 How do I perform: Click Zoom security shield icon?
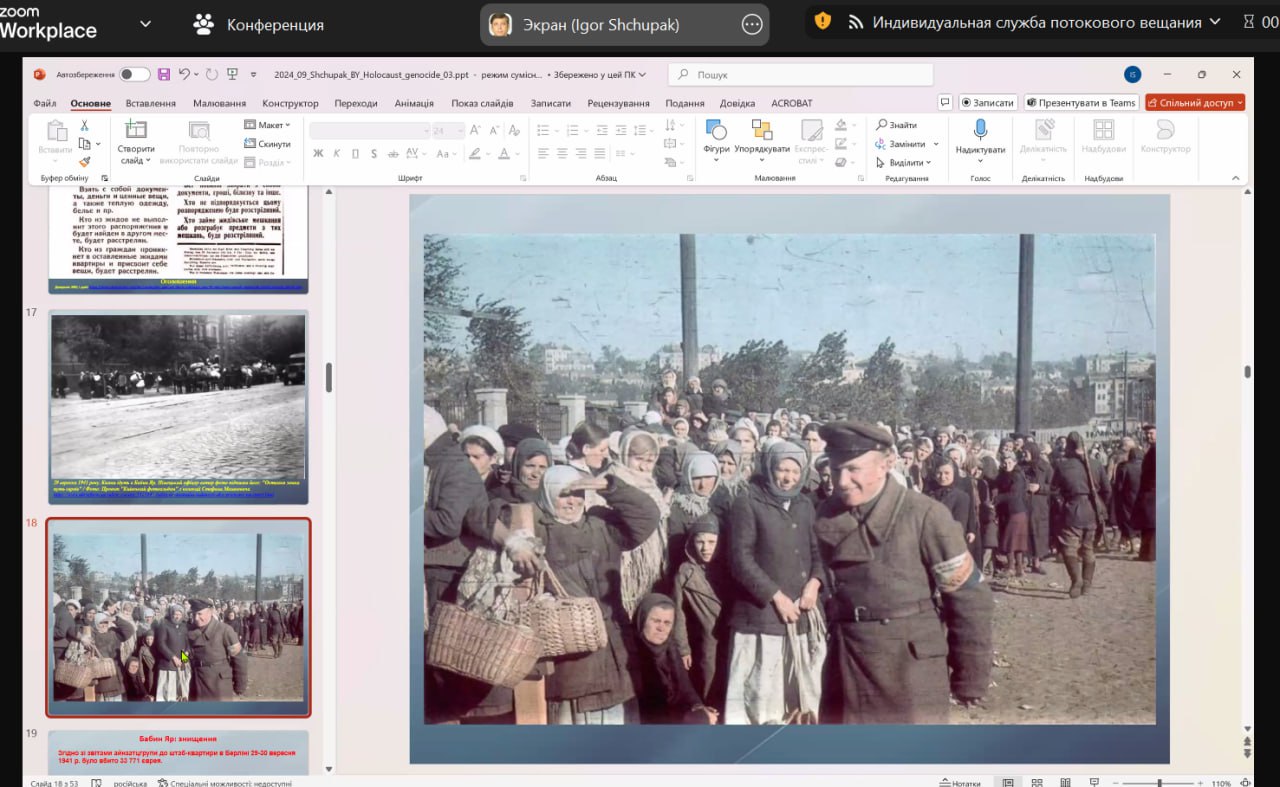822,21
